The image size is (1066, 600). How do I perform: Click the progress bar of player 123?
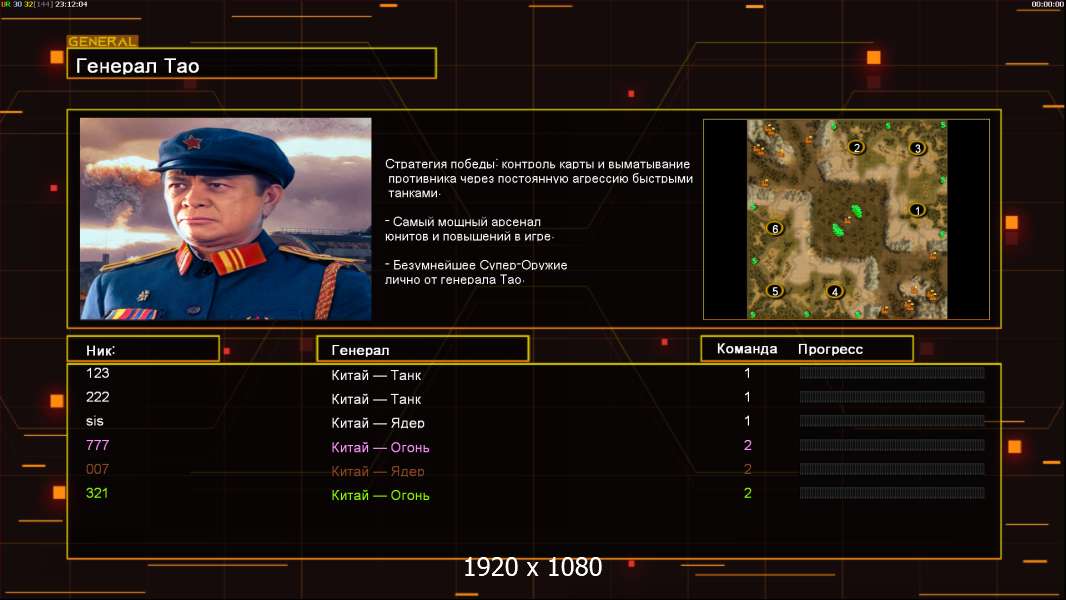[892, 372]
